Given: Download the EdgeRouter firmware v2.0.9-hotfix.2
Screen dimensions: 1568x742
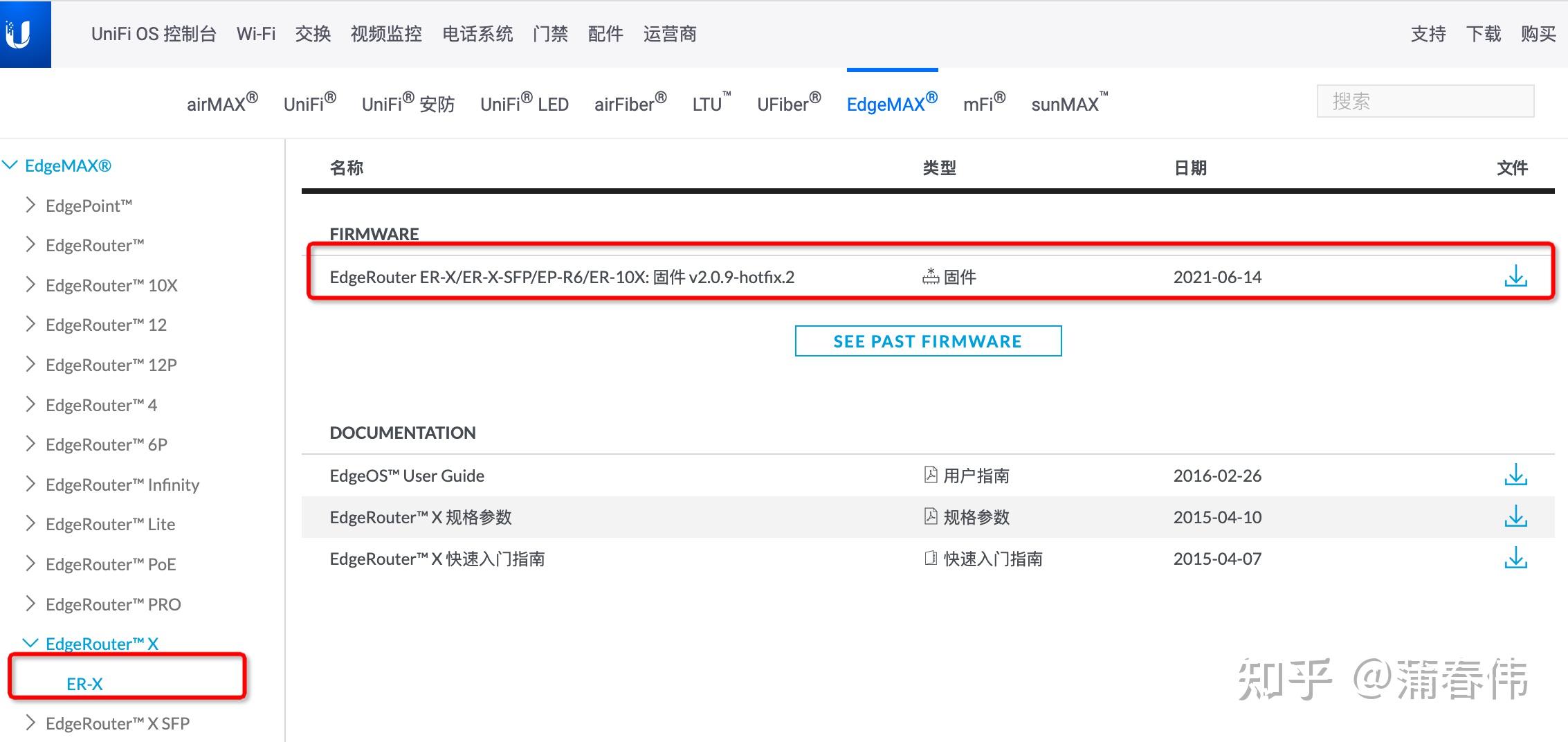Looking at the screenshot, I should coord(1517,277).
